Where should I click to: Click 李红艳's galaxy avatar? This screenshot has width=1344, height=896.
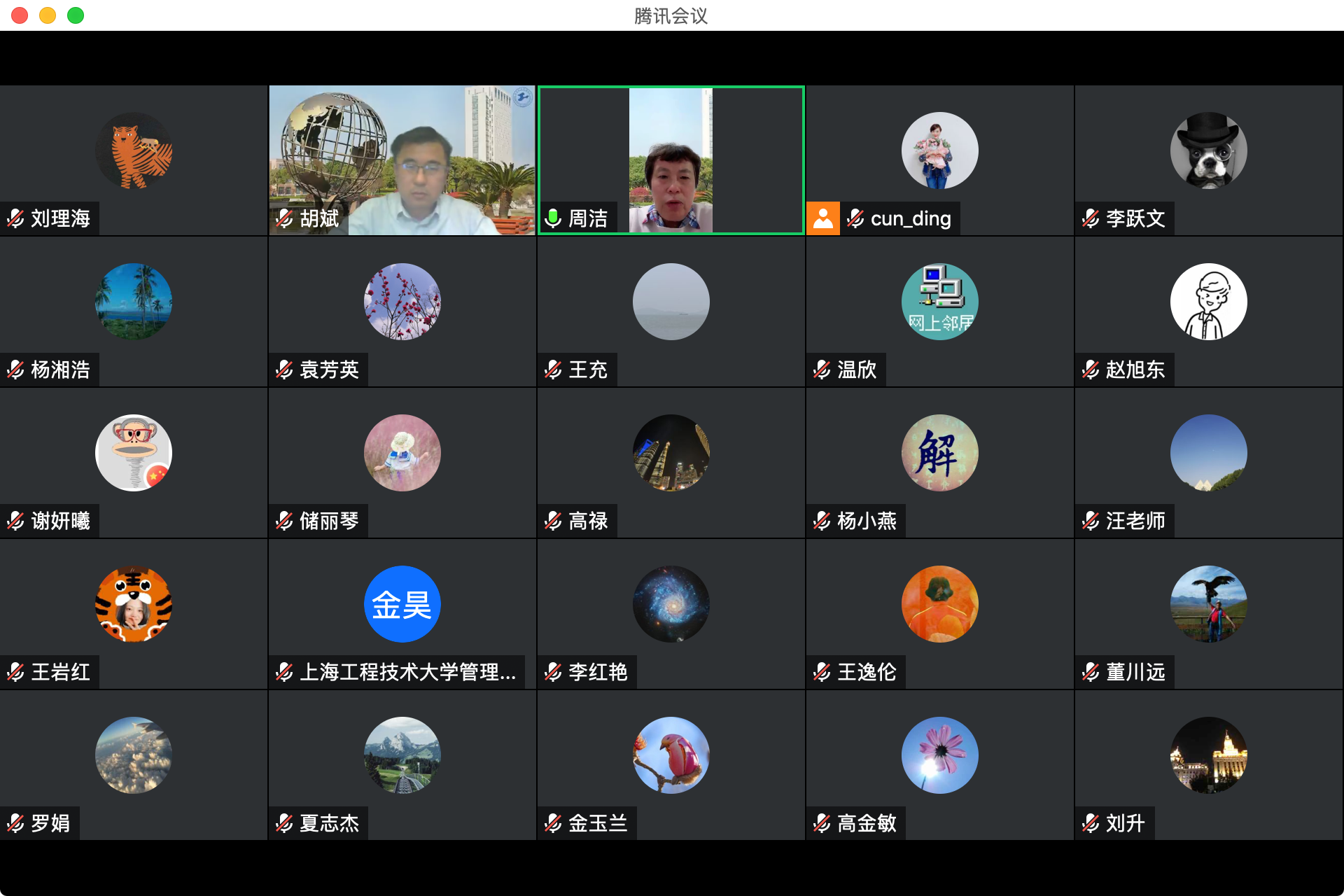[671, 604]
